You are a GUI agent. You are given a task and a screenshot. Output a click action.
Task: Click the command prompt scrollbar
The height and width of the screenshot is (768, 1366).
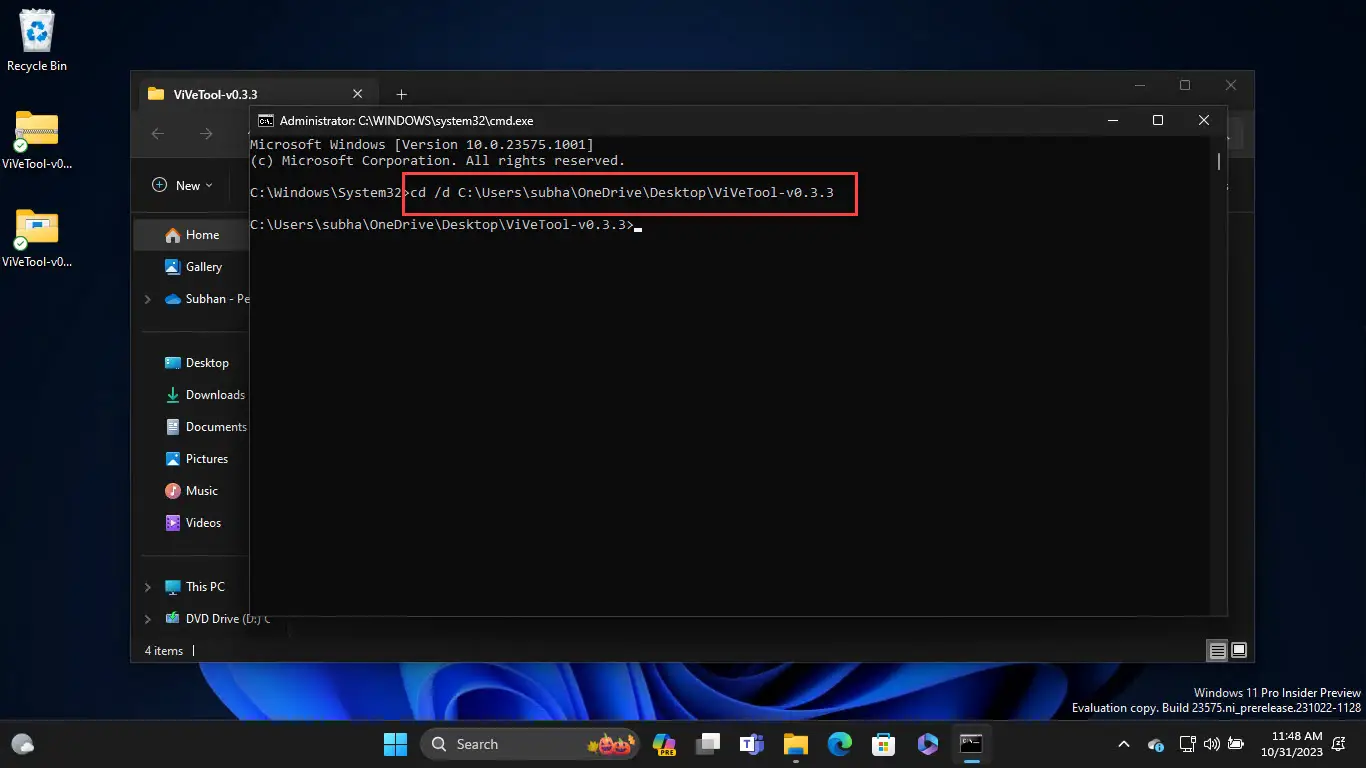pyautogui.click(x=1219, y=160)
